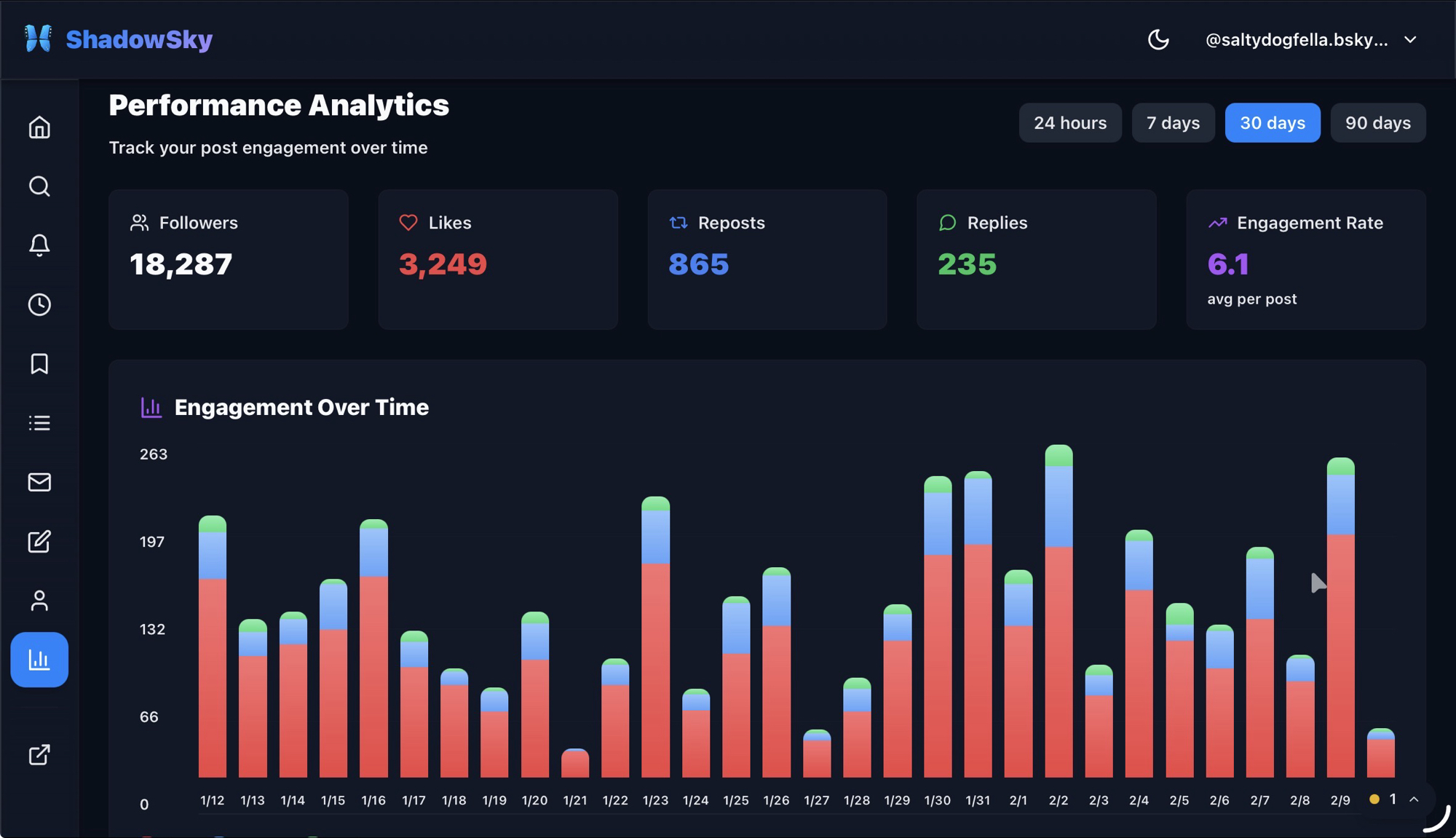Open the Lists icon in sidebar
This screenshot has width=1456, height=838.
[x=39, y=423]
